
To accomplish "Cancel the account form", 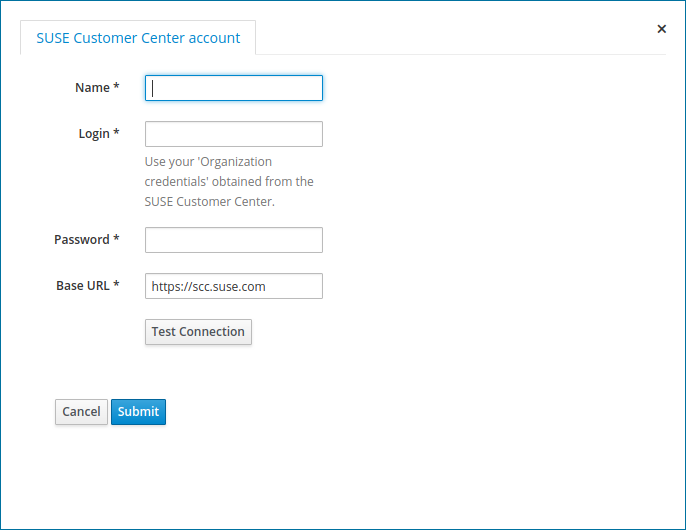I will pos(81,412).
